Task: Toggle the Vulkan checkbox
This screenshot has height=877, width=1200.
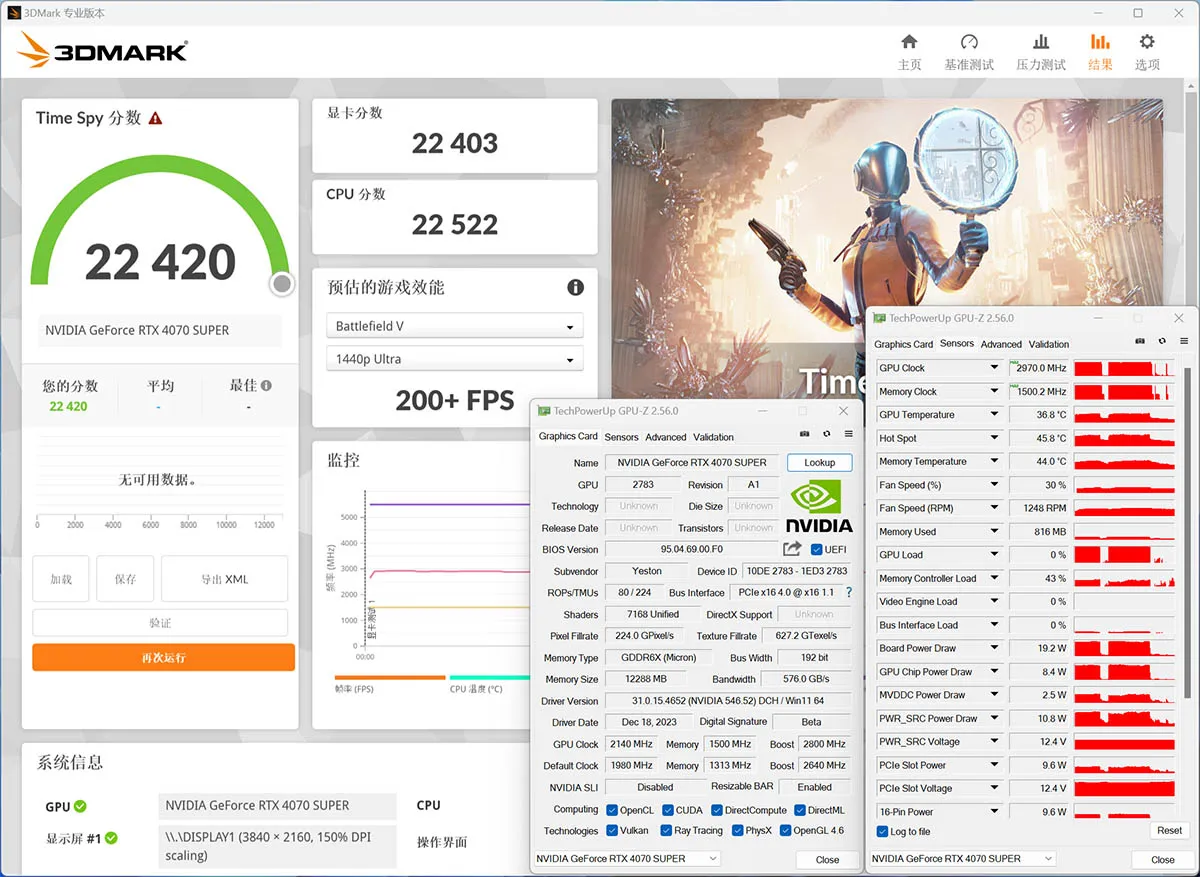Action: [x=611, y=830]
